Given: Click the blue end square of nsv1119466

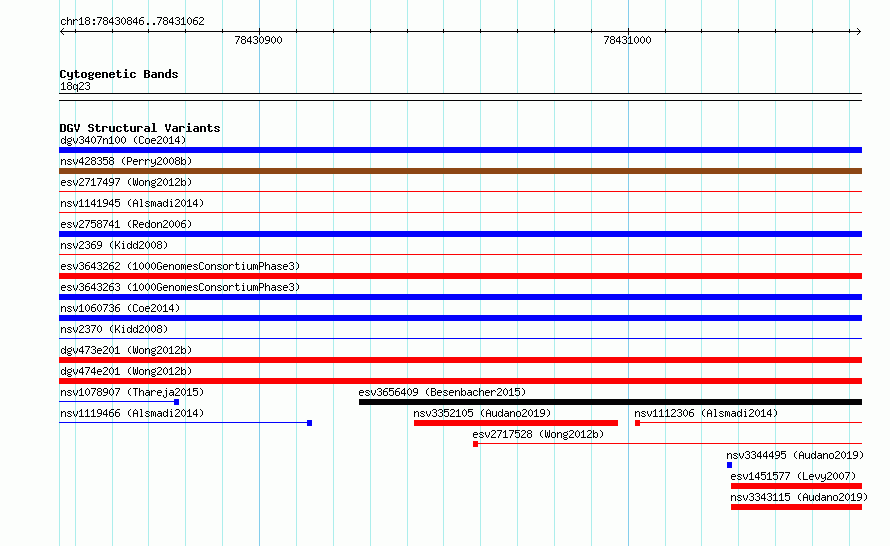Looking at the screenshot, I should (309, 423).
